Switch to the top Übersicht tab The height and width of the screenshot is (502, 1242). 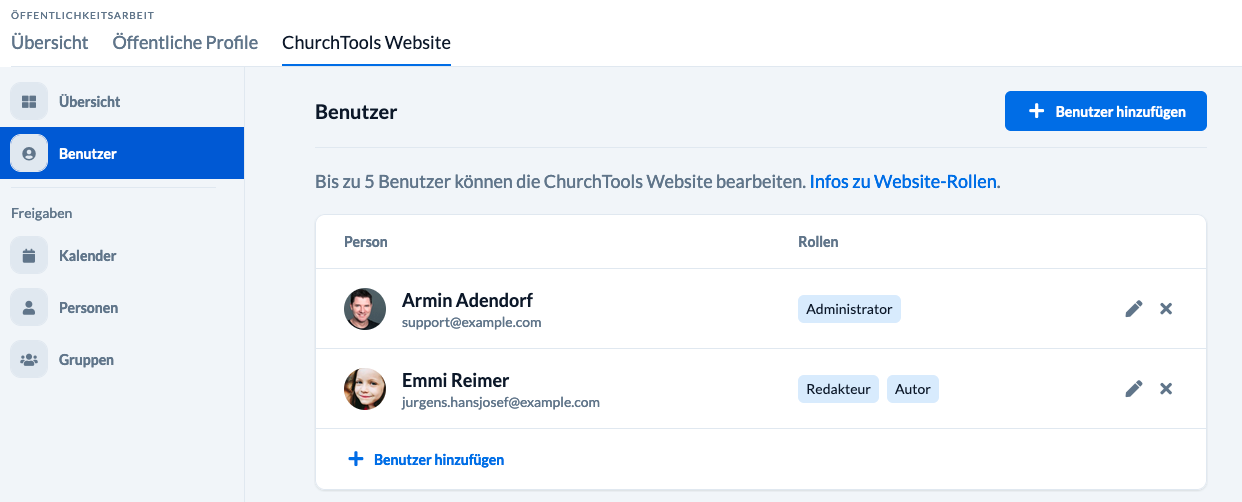[50, 43]
